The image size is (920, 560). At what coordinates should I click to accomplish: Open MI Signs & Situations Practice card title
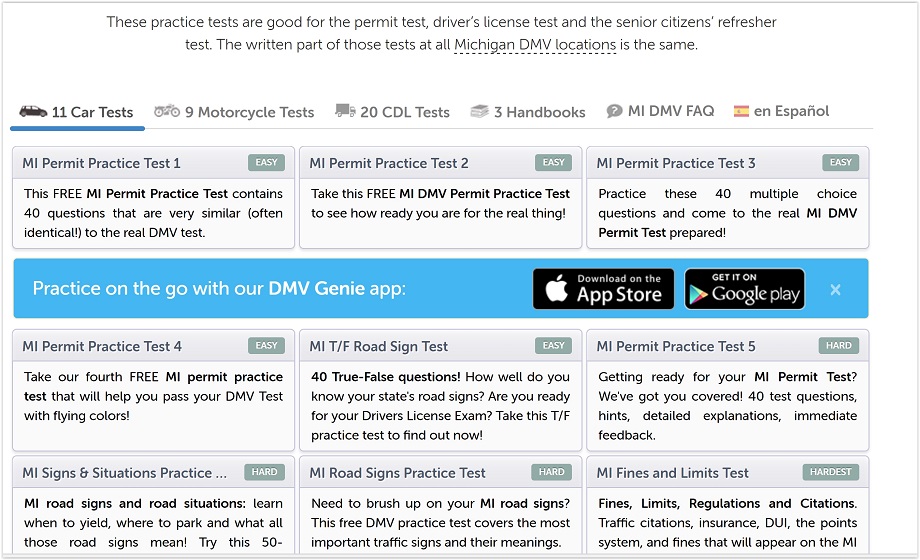[124, 473]
